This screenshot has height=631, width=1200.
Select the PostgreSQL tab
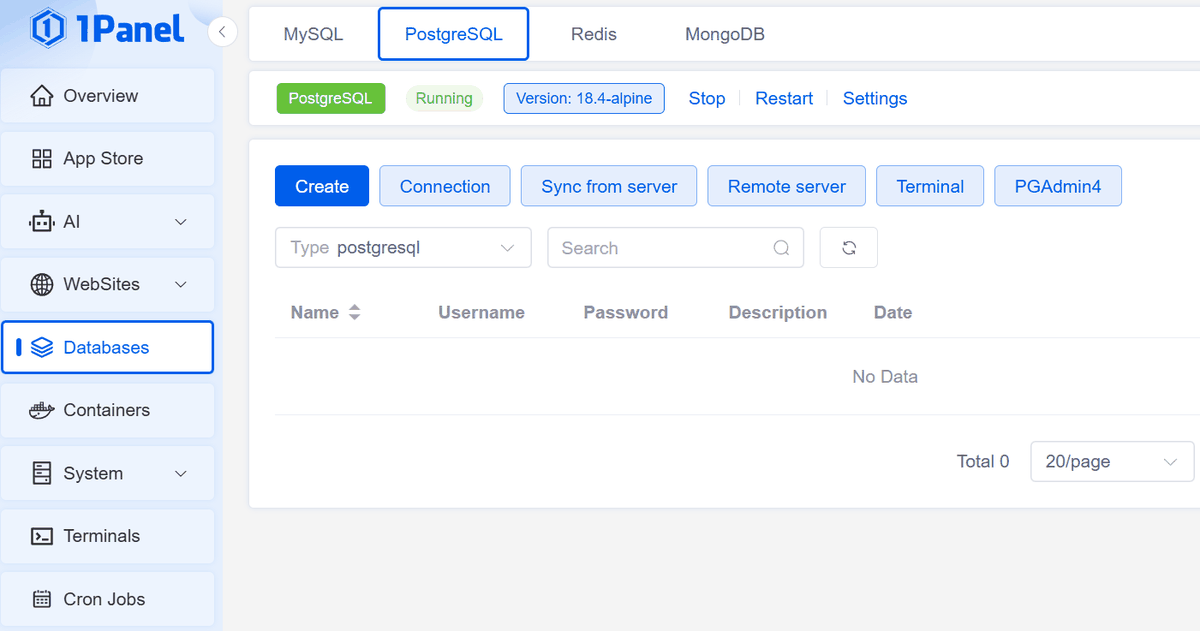click(453, 34)
